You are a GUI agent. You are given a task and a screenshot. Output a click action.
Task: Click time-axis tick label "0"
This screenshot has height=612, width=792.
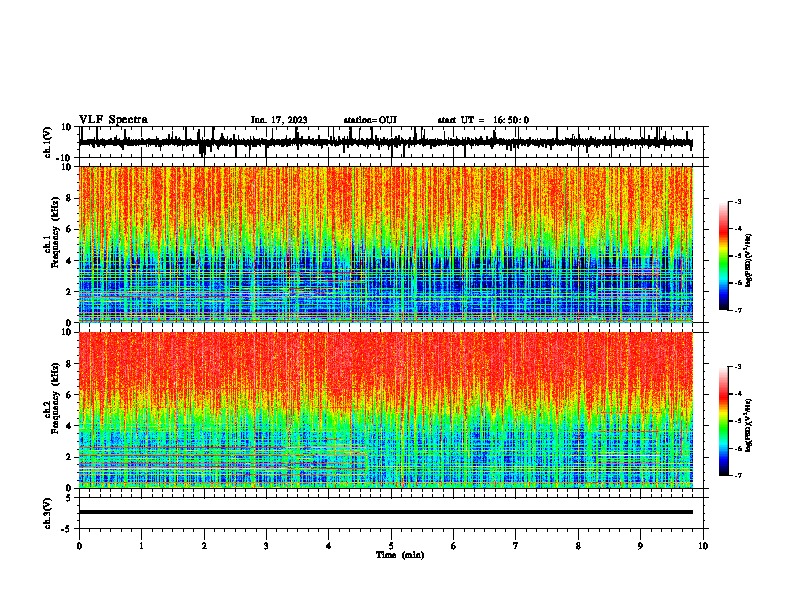point(79,546)
